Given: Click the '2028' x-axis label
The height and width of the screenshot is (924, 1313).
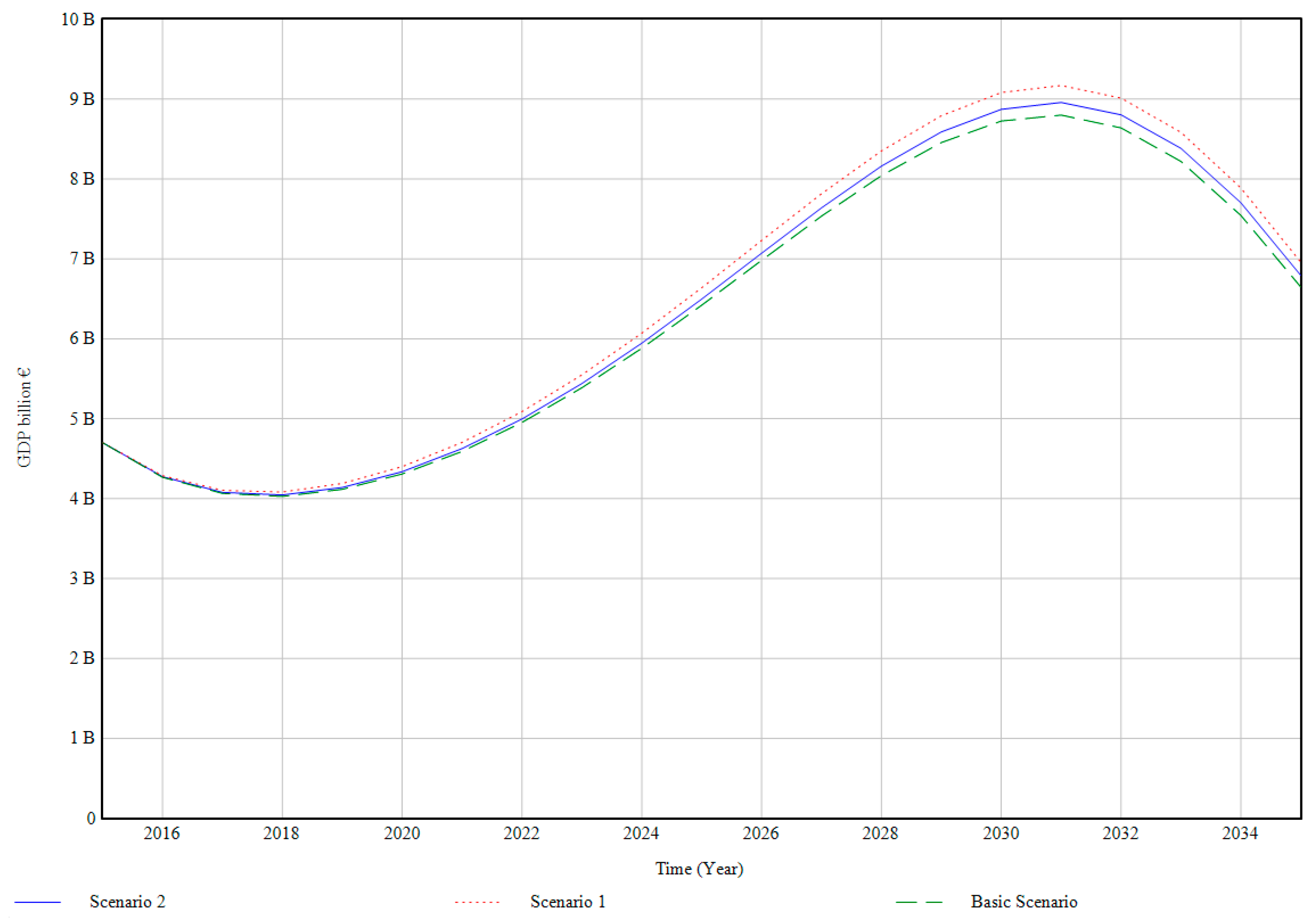Looking at the screenshot, I should 881,833.
